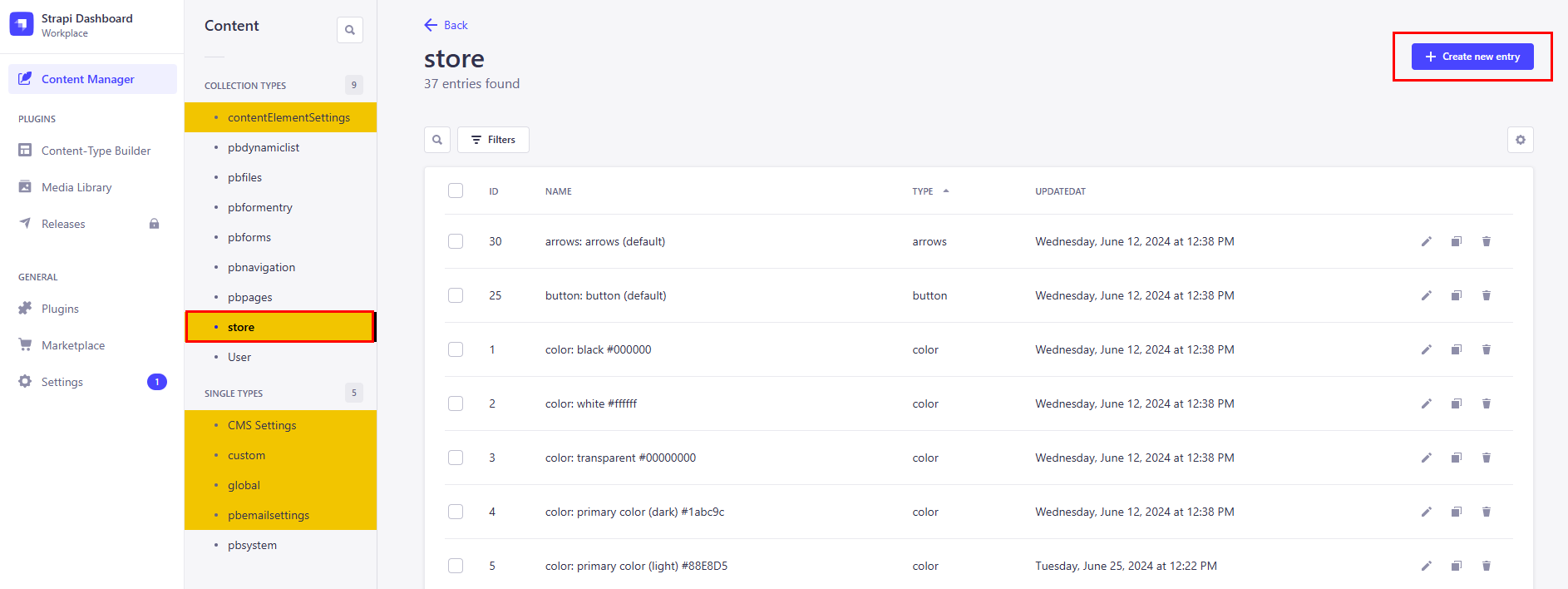
Task: Select checkbox for color: primary color (dark)
Action: [456, 512]
